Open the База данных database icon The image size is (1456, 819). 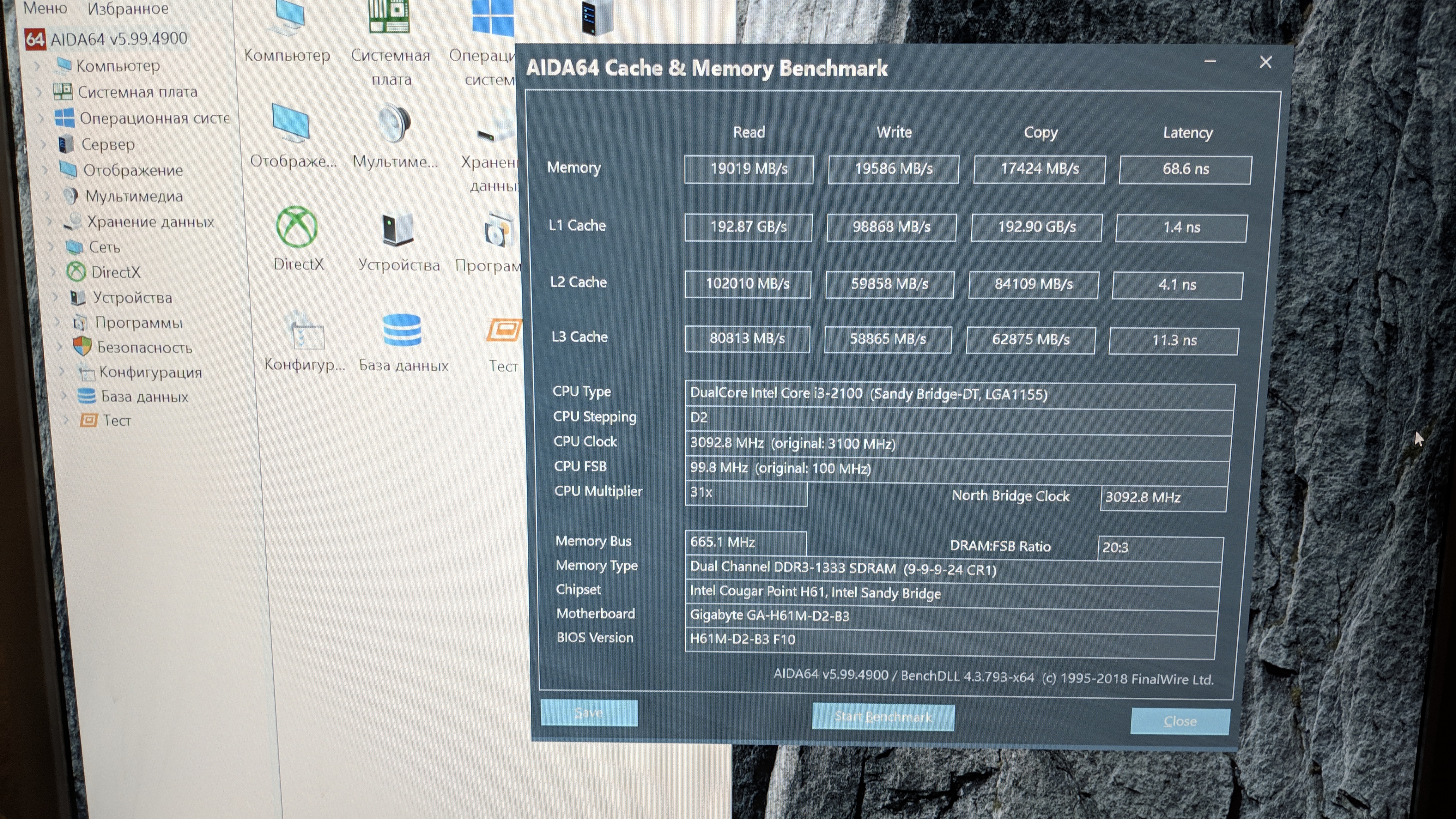[402, 331]
